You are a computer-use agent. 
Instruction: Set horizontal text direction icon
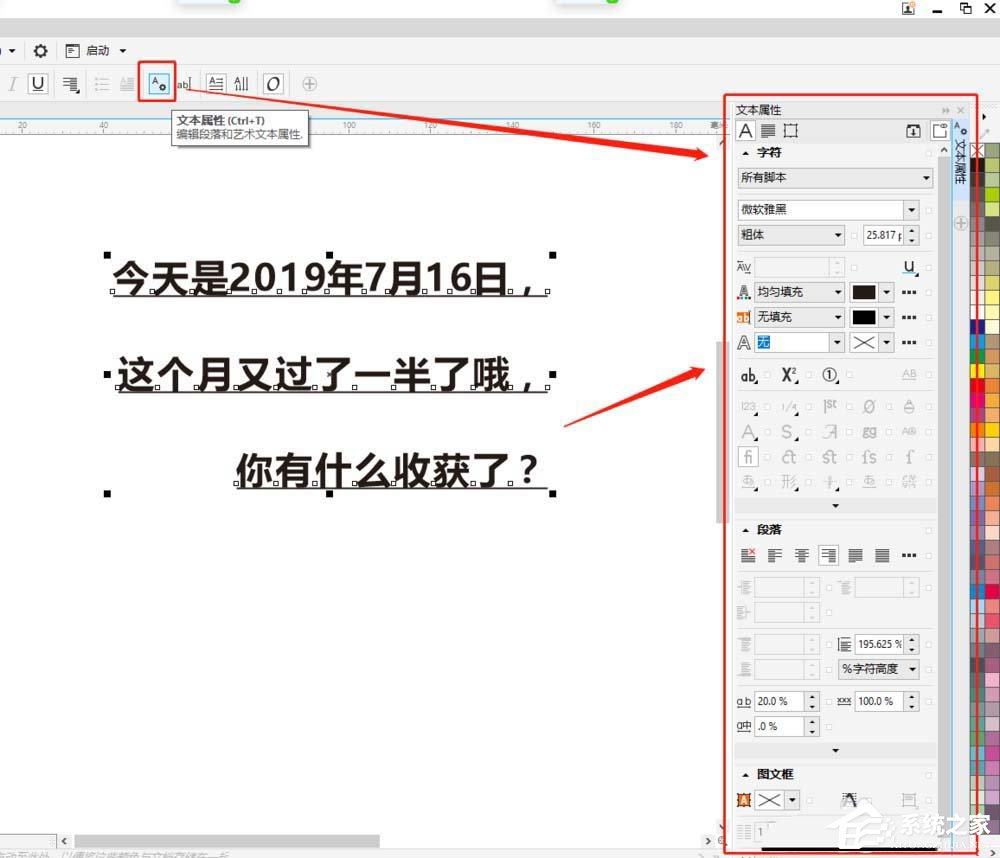pyautogui.click(x=215, y=84)
